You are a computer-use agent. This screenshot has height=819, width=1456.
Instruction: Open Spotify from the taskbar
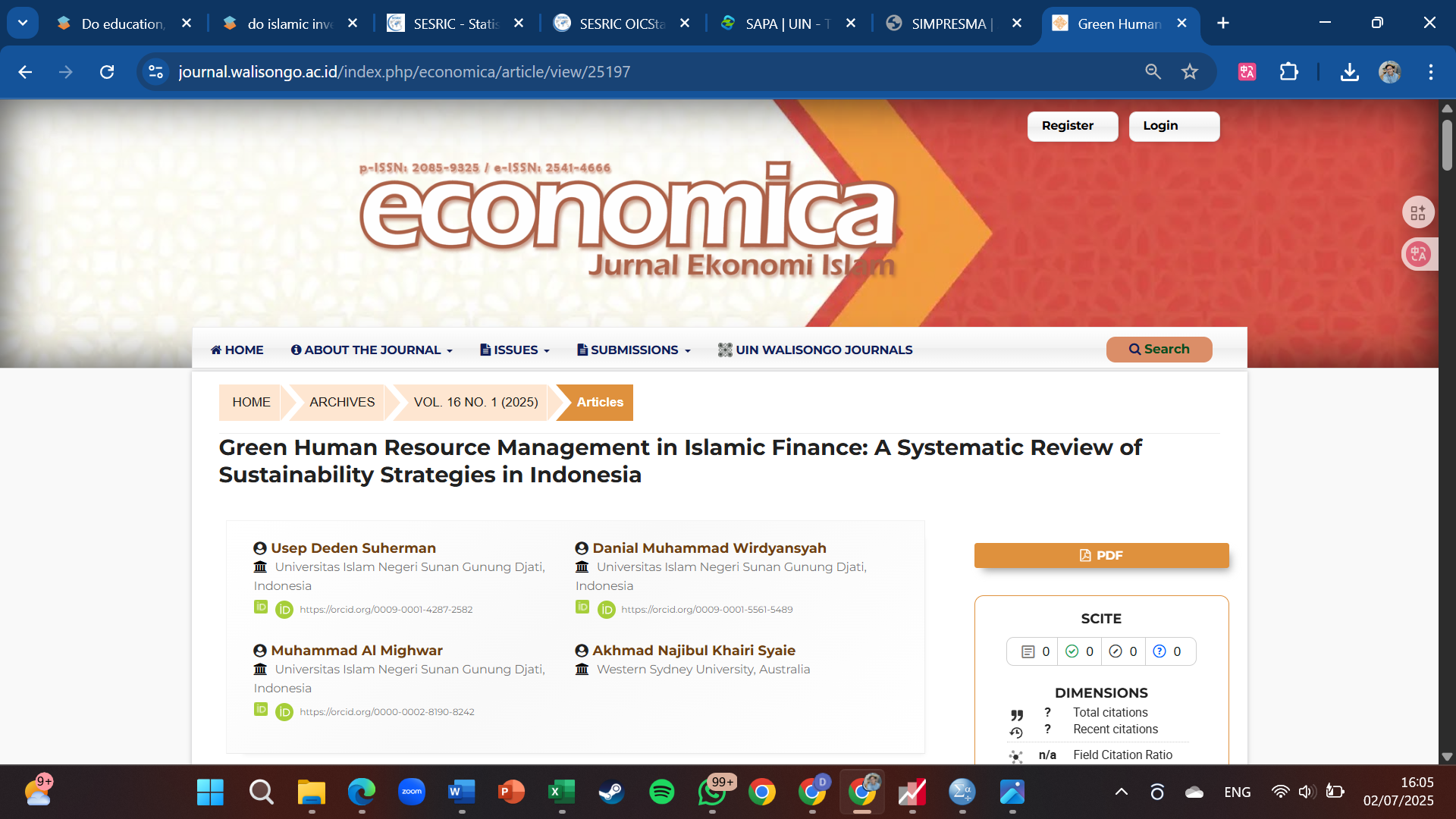(661, 792)
